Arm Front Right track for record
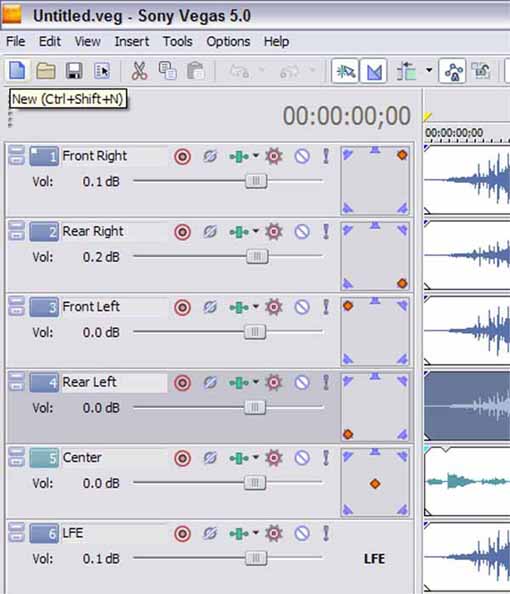This screenshot has width=510, height=594. point(182,156)
